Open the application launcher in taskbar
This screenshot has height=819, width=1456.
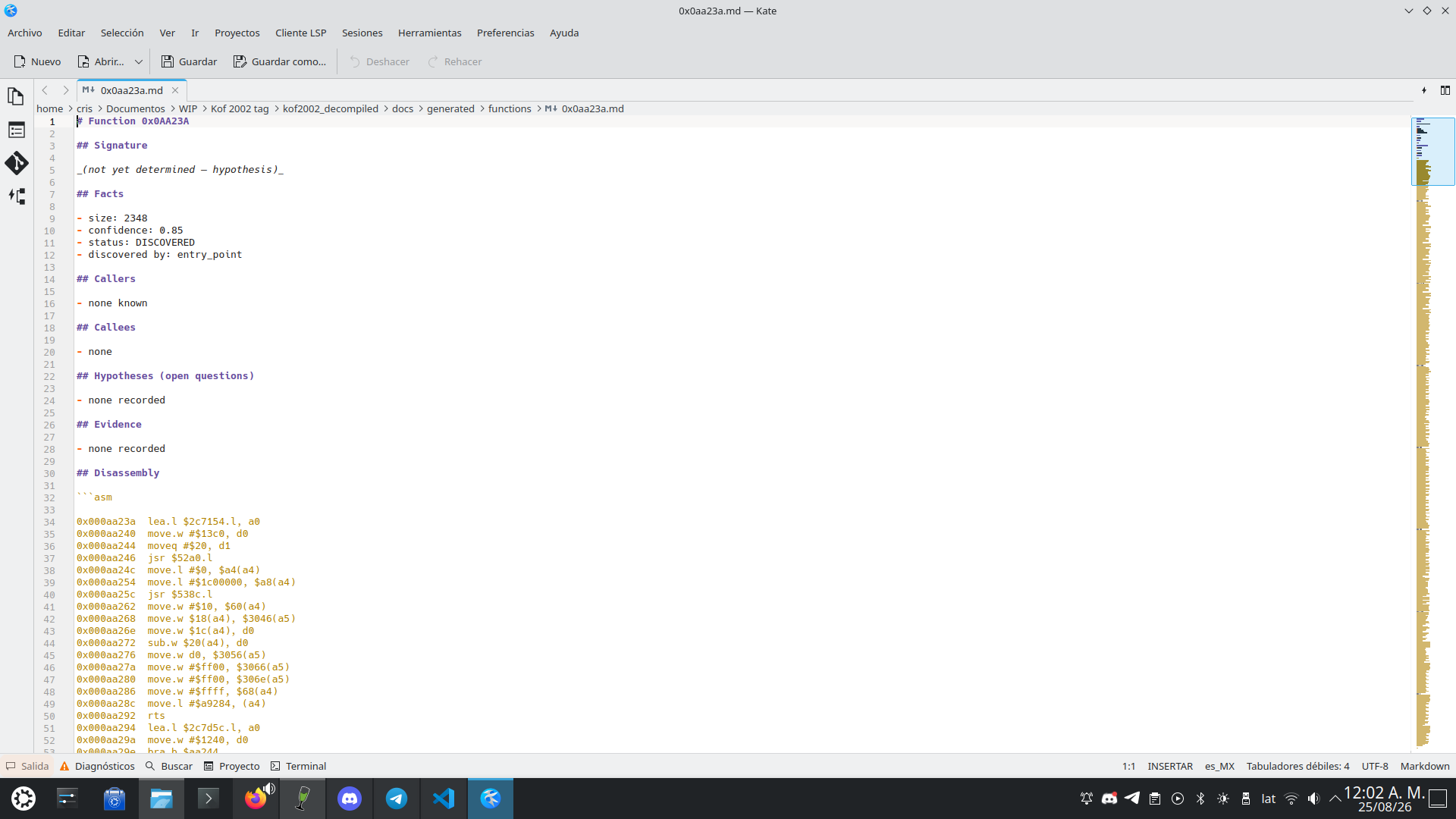(24, 799)
